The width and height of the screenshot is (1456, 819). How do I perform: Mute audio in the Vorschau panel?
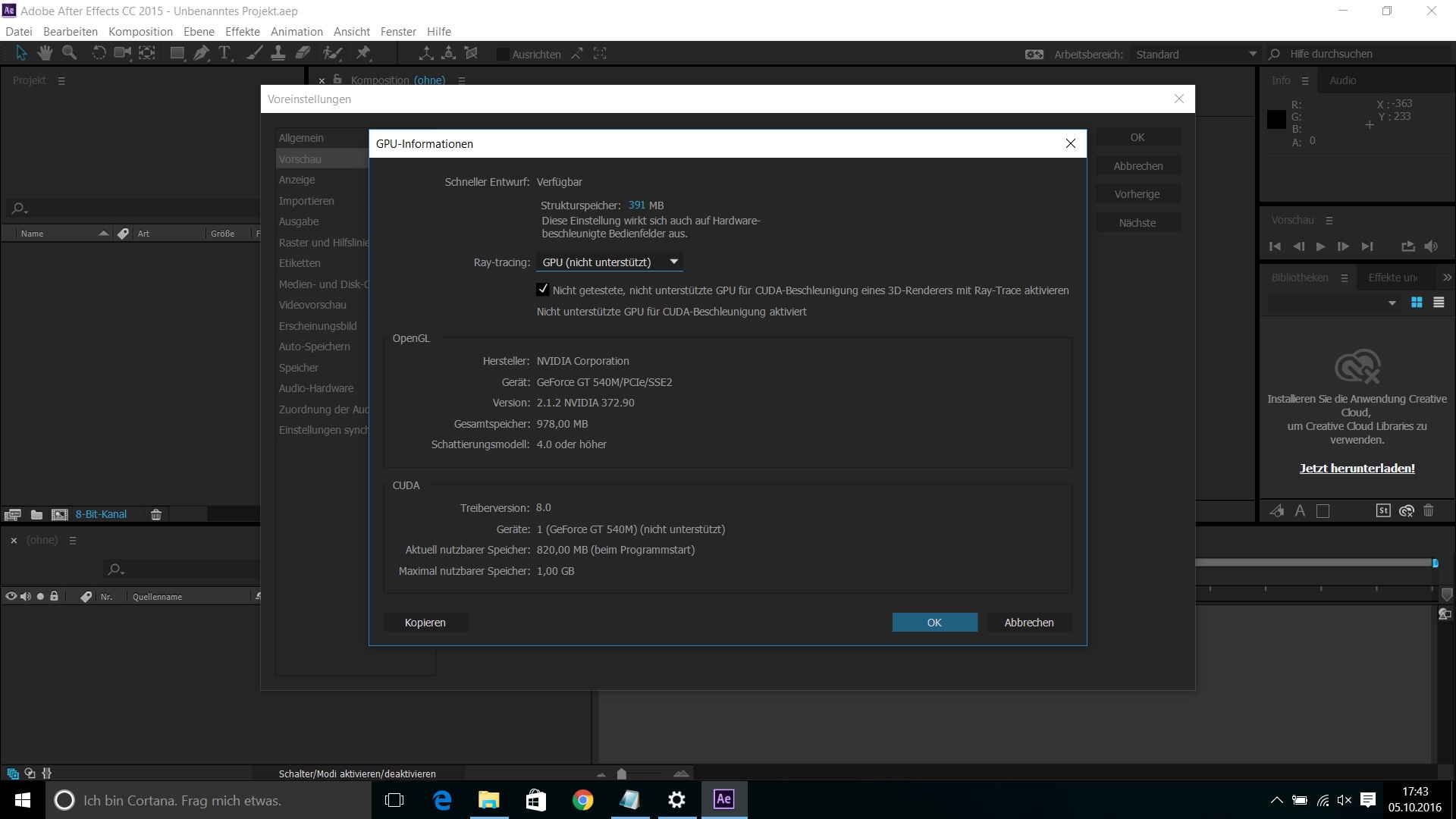click(x=1431, y=246)
